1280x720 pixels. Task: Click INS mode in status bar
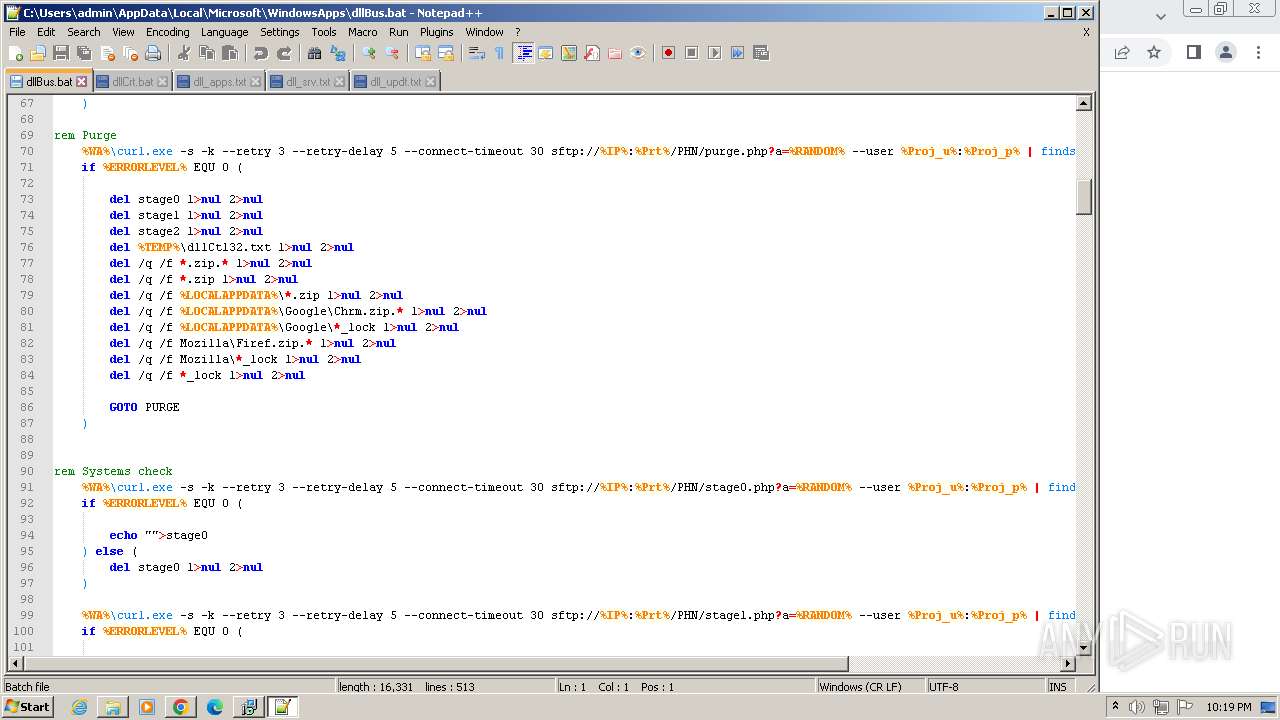click(x=1057, y=687)
